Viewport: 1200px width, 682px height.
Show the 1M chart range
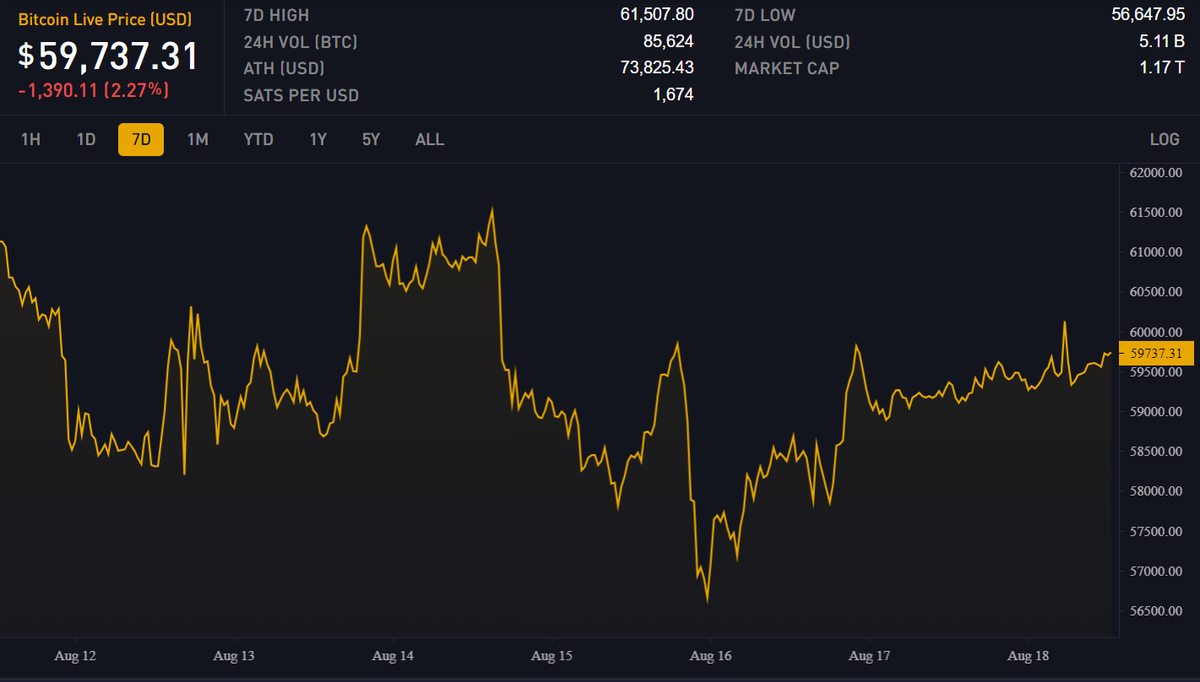pyautogui.click(x=197, y=140)
